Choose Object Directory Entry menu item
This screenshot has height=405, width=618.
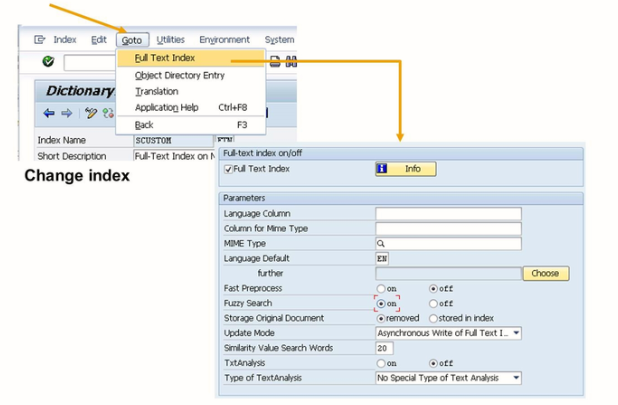click(180, 75)
